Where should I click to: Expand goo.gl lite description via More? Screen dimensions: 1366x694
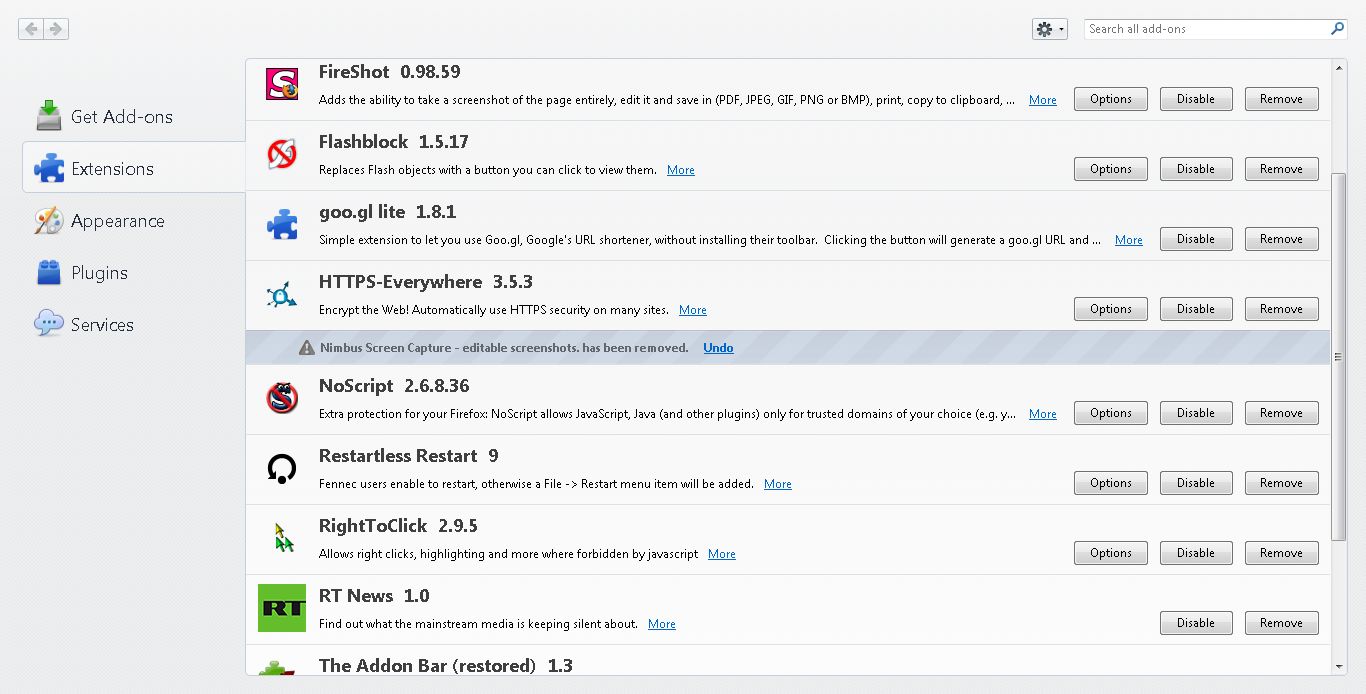1128,240
